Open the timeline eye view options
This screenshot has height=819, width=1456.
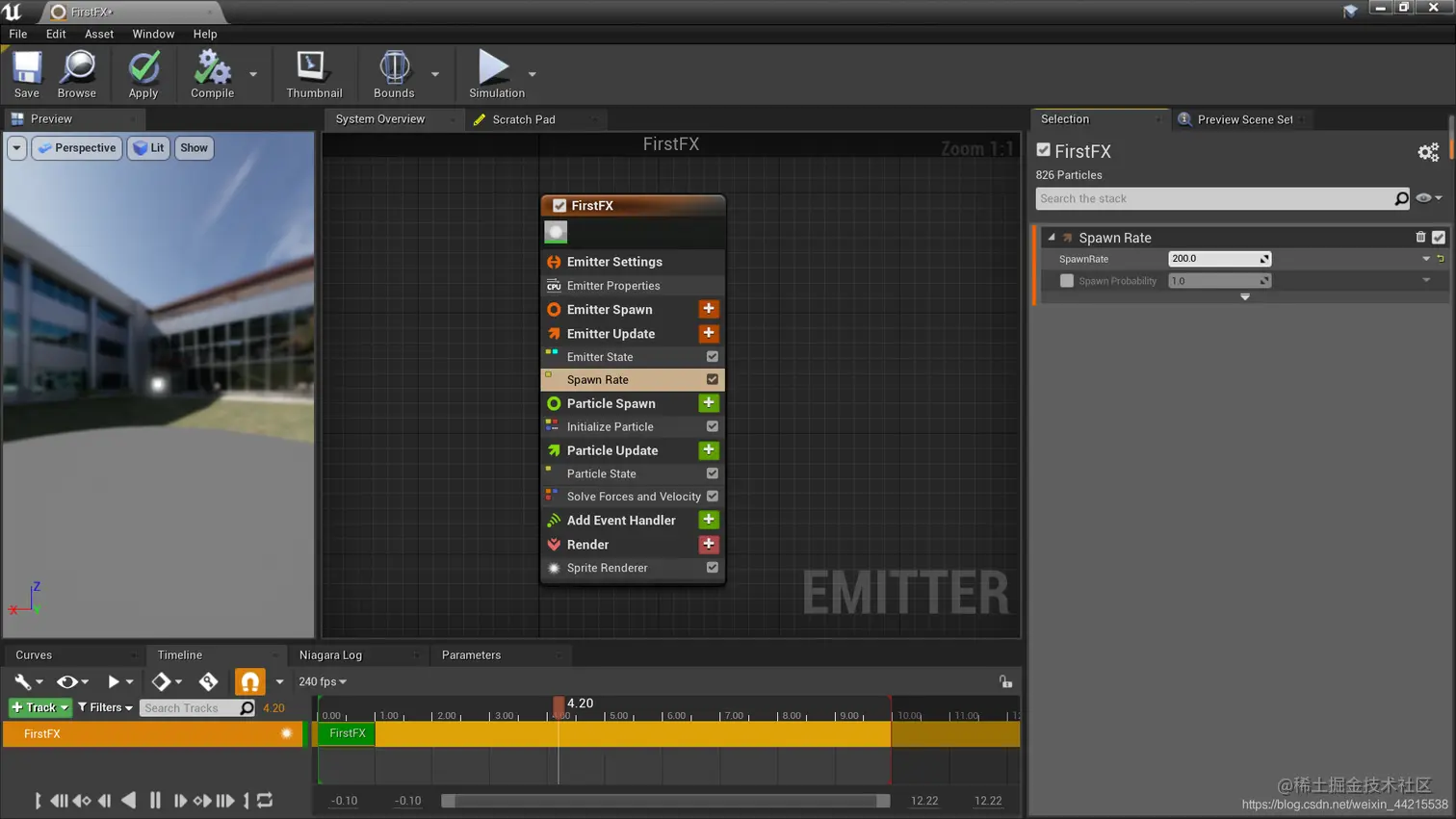72,681
